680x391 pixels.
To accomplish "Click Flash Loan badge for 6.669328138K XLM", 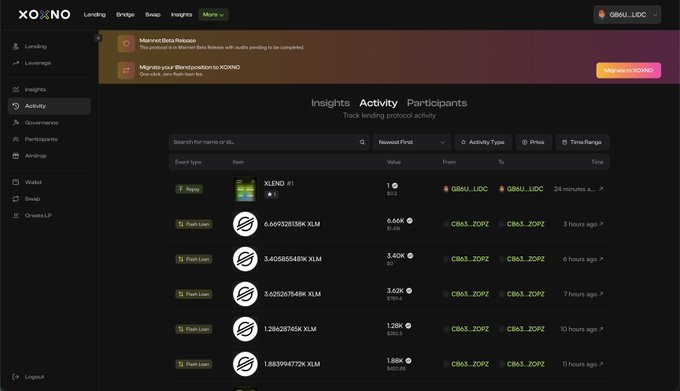I will pyautogui.click(x=193, y=224).
